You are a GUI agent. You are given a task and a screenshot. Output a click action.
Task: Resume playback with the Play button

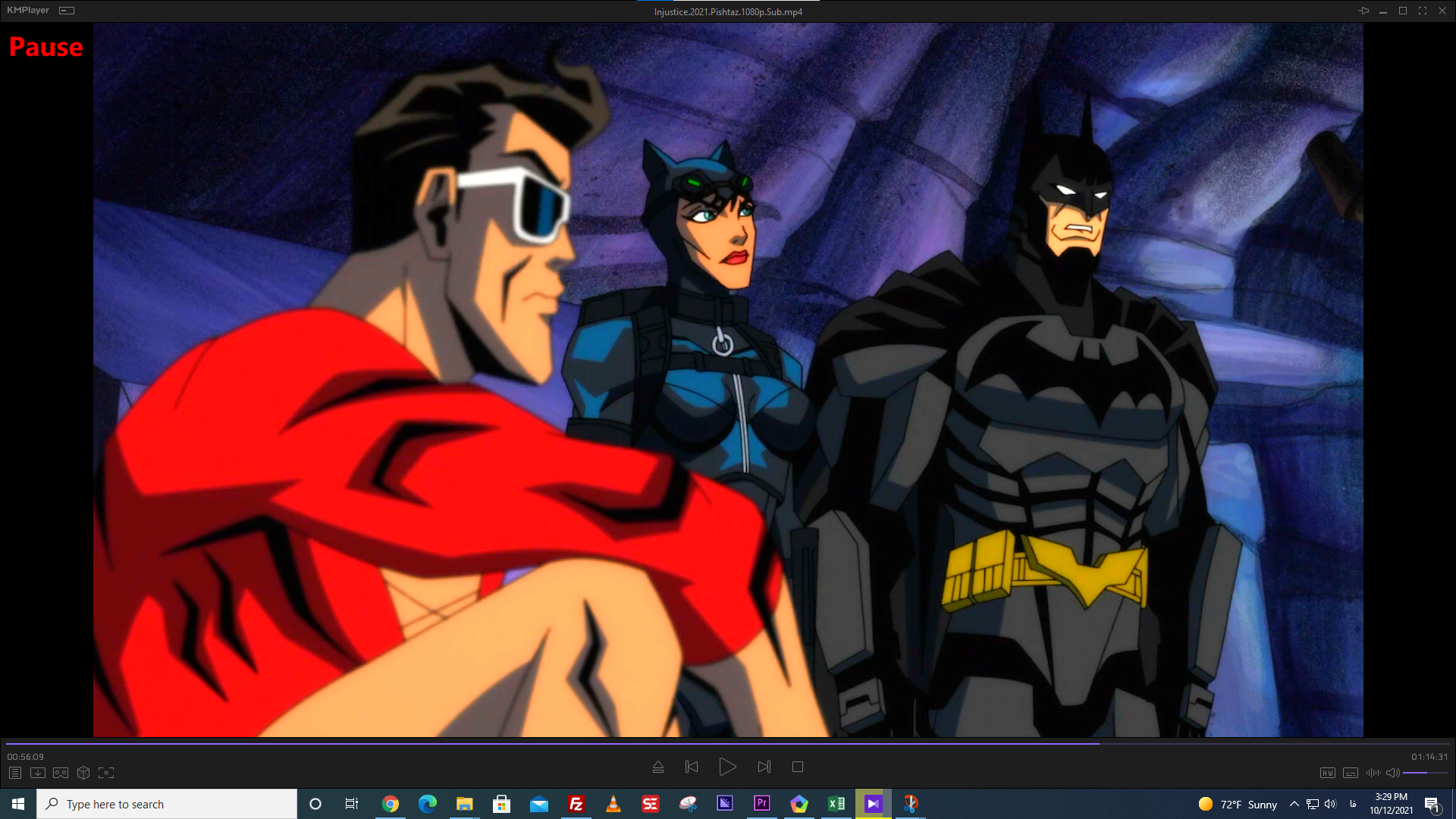(x=727, y=767)
